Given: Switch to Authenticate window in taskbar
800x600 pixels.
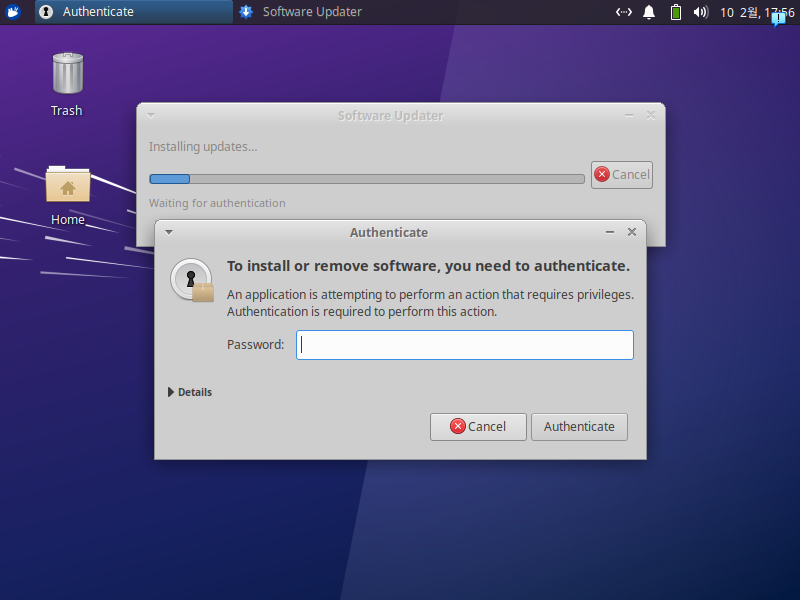Looking at the screenshot, I should (134, 12).
